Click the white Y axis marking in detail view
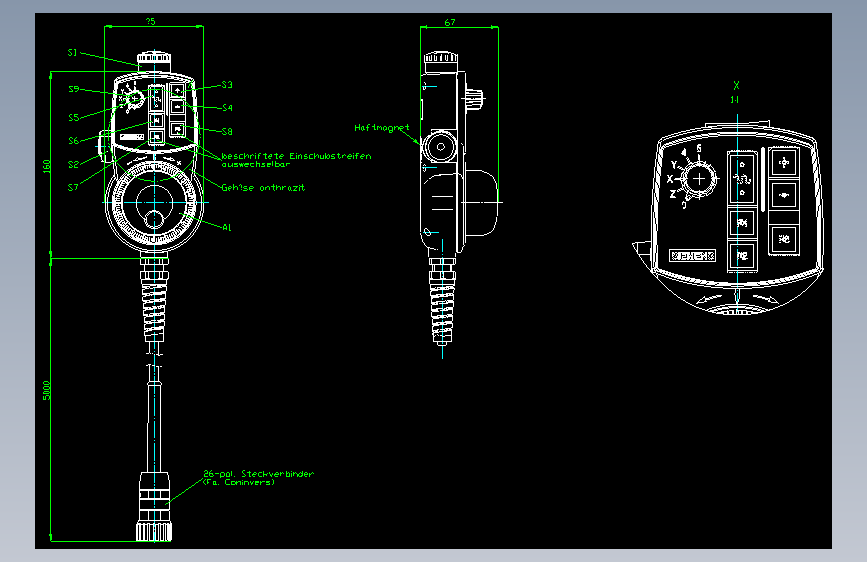The width and height of the screenshot is (867, 562). 674,165
